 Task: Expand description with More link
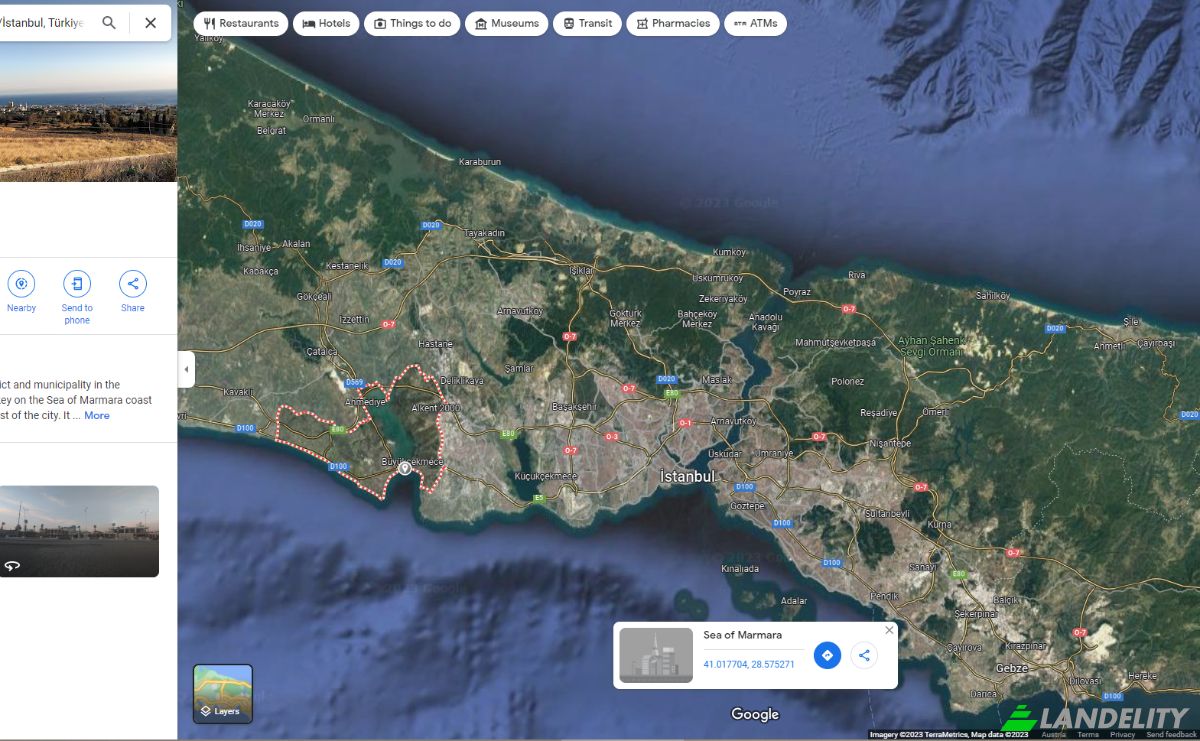click(x=97, y=416)
